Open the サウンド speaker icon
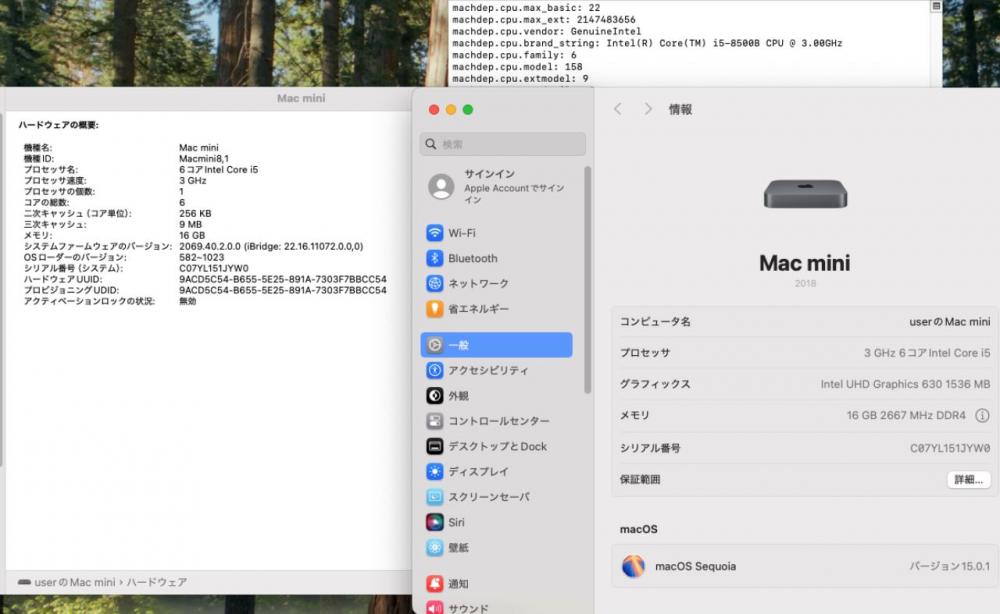1000x614 pixels. pyautogui.click(x=434, y=608)
